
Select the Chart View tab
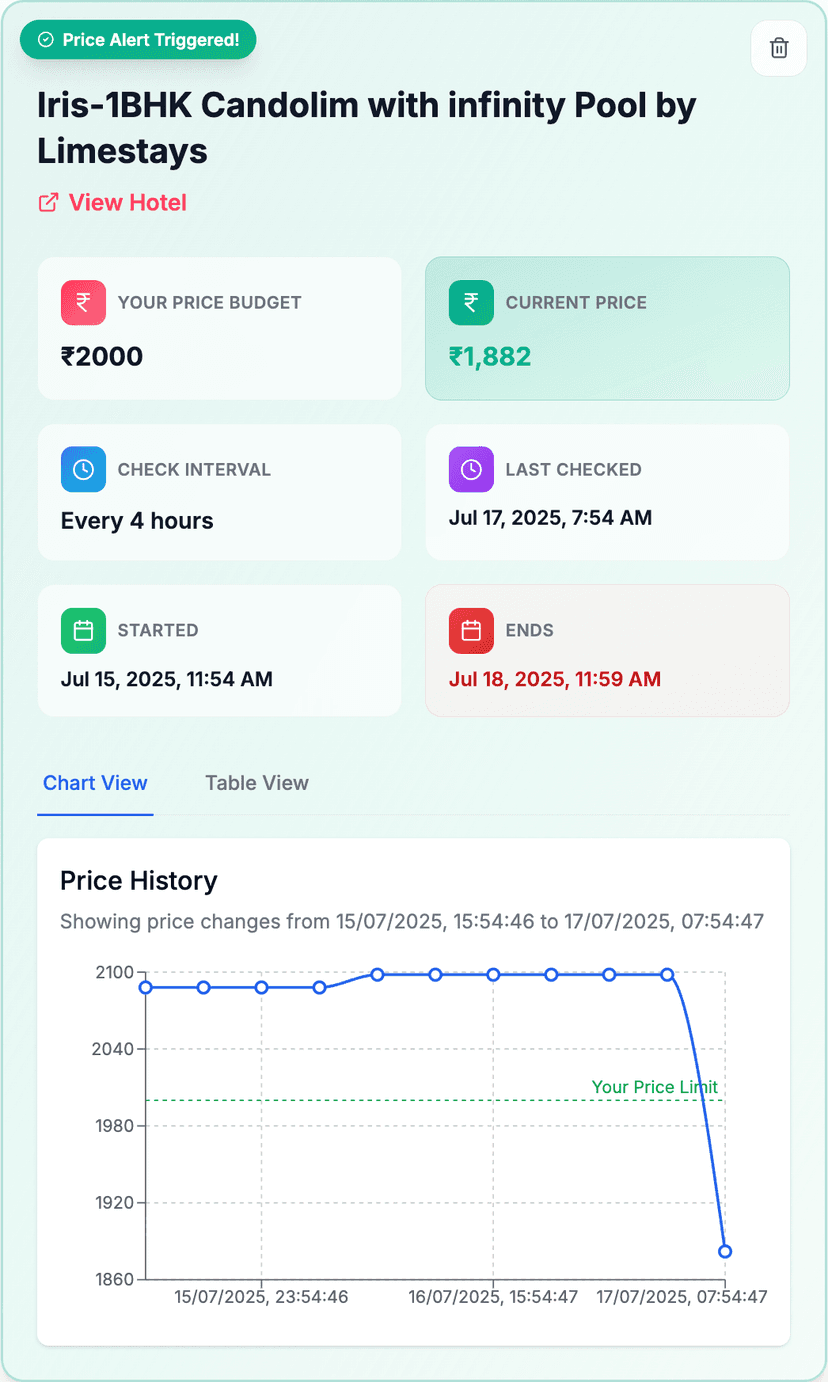pyautogui.click(x=95, y=783)
